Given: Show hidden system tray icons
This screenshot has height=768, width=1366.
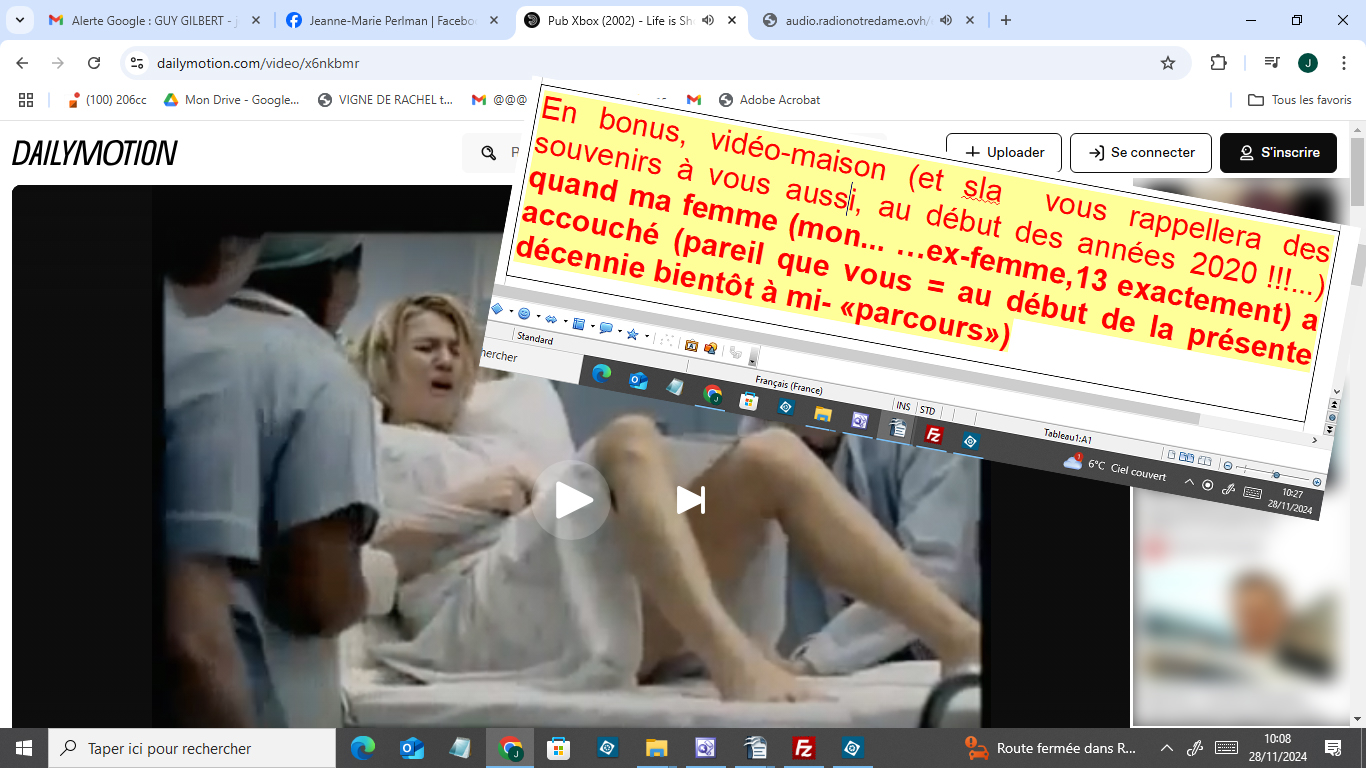Looking at the screenshot, I should (x=1166, y=748).
